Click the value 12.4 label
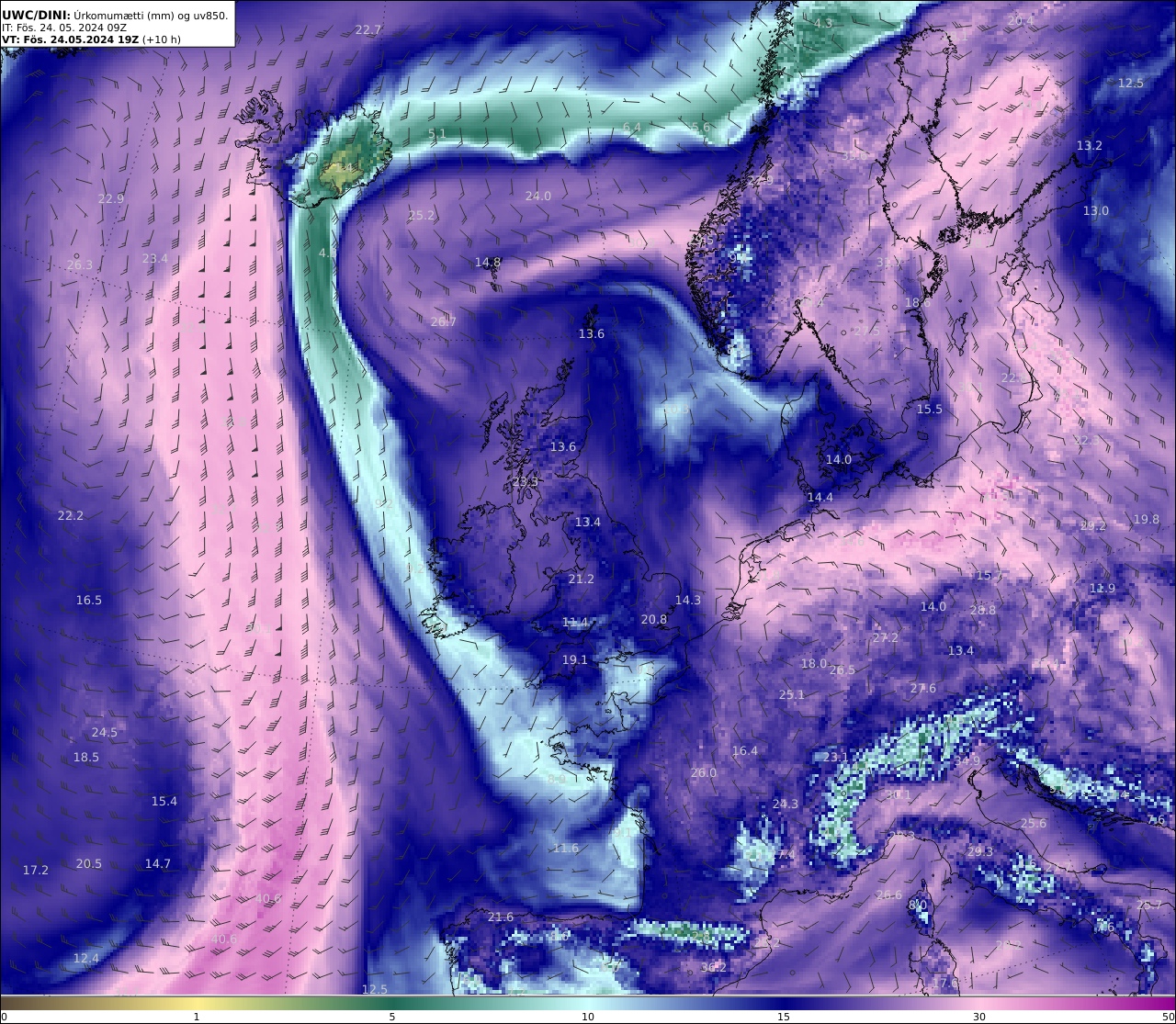1176x1024 pixels. (86, 958)
